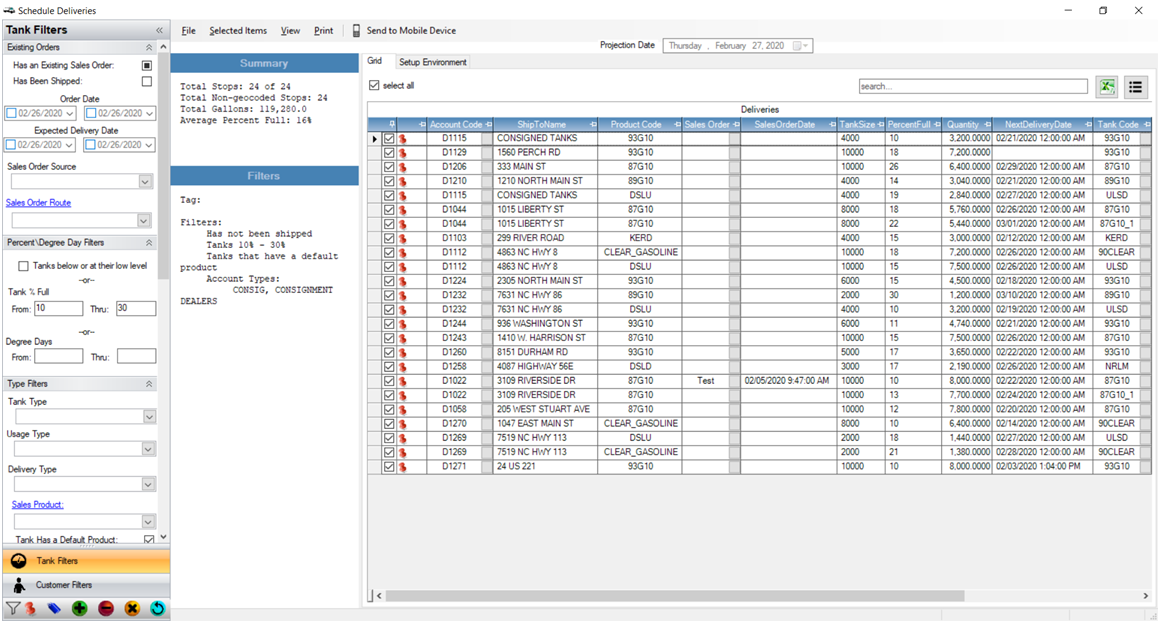Click the cyan refresh arrow icon
This screenshot has width=1160, height=623.
(158, 608)
